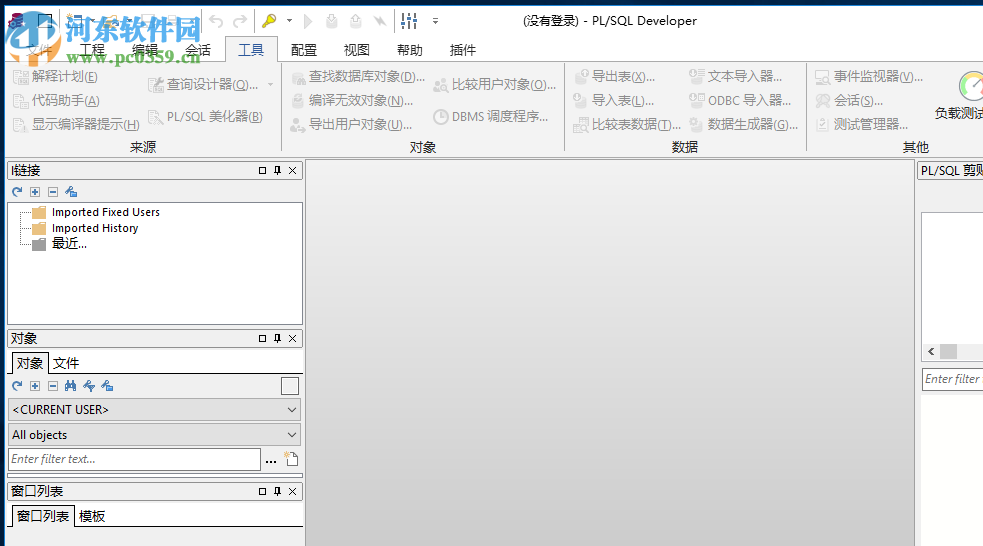Open the quick access toolbar customize arrow

tap(435, 21)
